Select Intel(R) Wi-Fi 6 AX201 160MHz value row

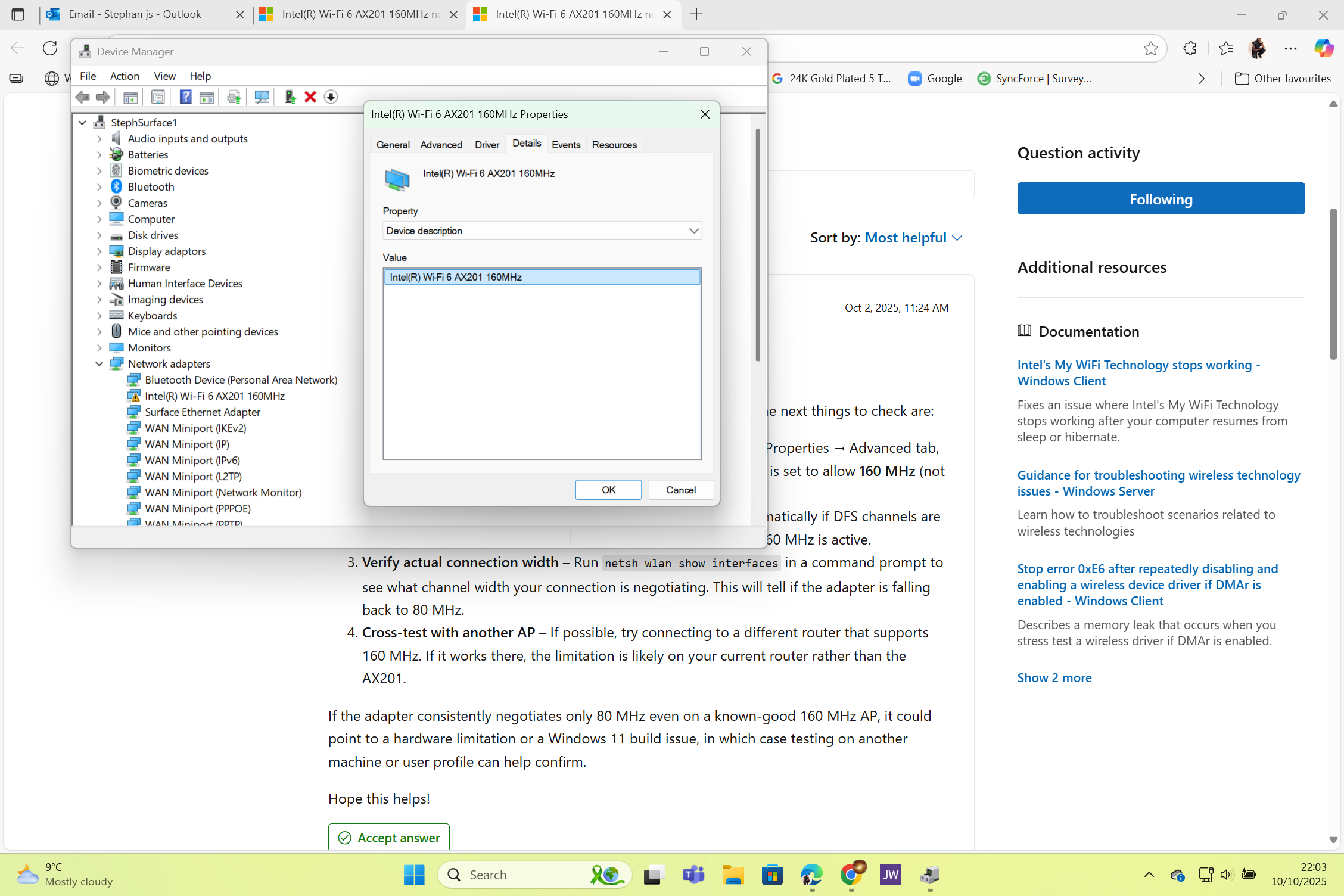(x=542, y=277)
